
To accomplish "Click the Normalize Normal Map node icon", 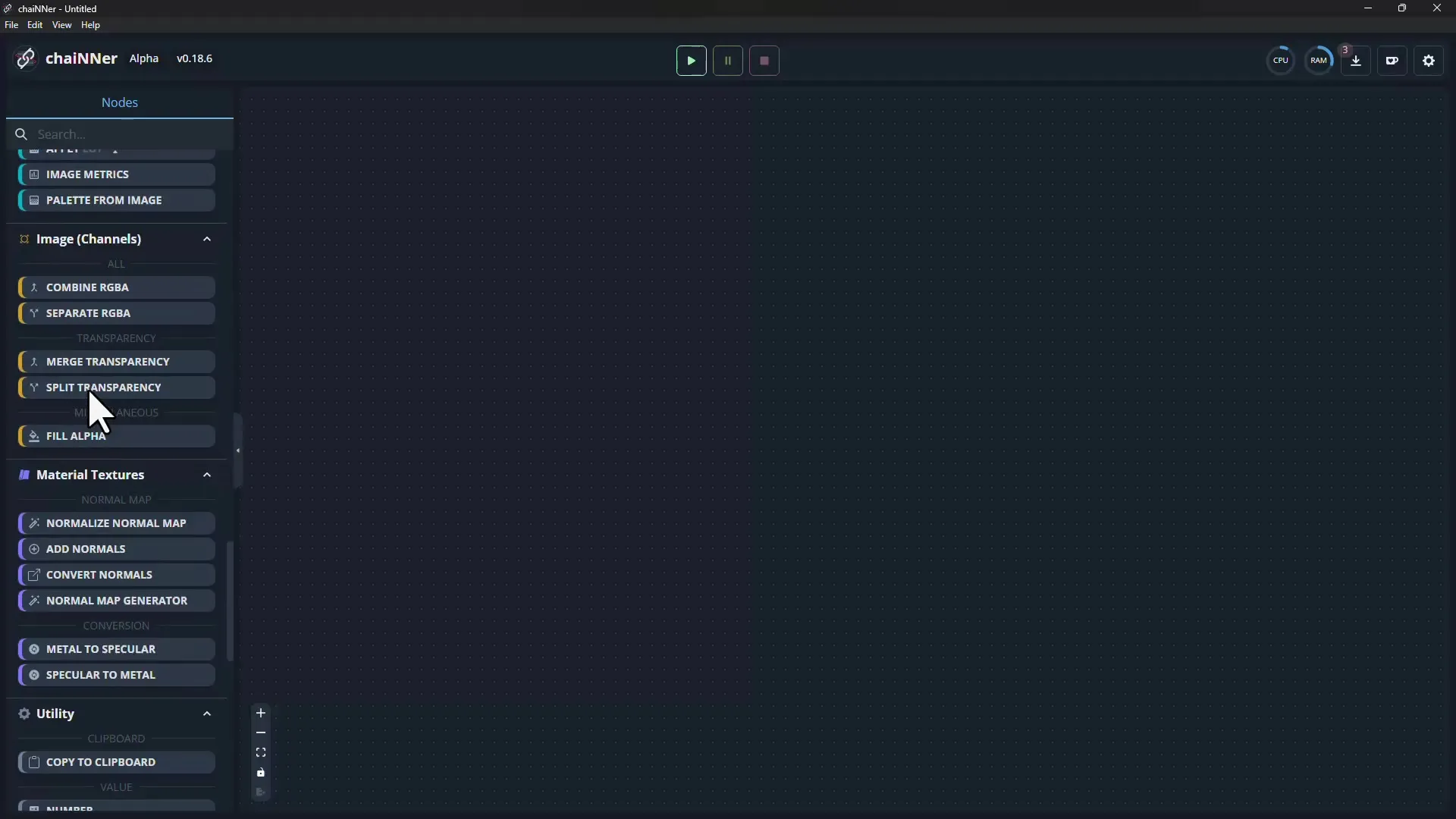I will pos(33,522).
